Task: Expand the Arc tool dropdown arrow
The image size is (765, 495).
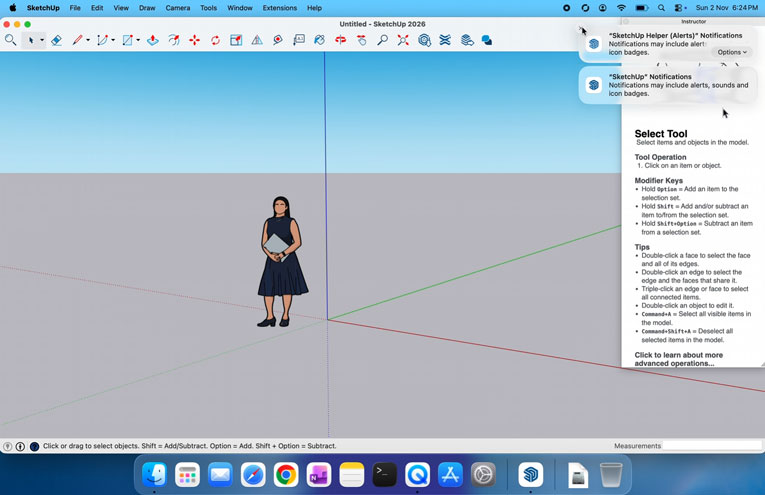Action: click(113, 40)
